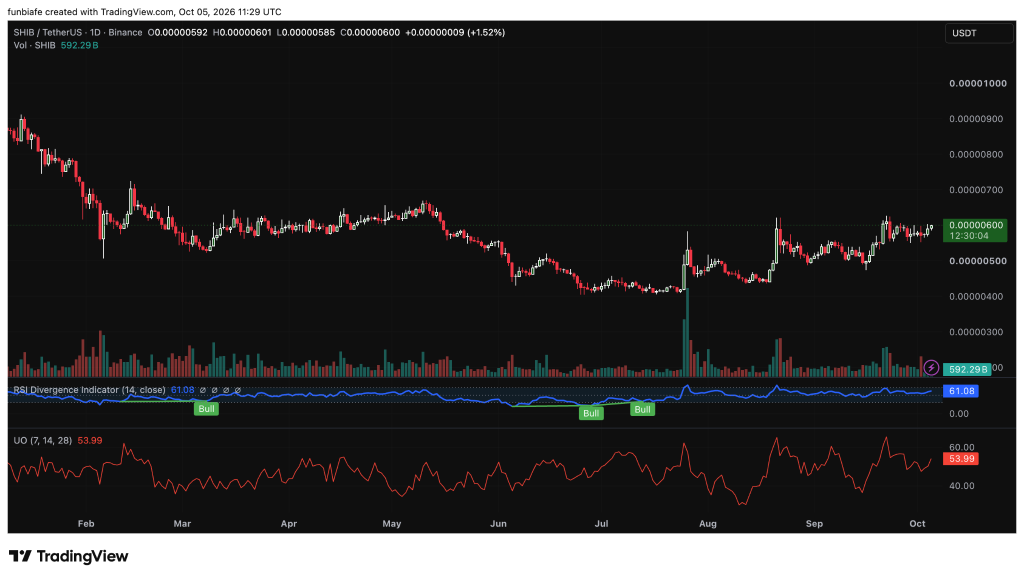Click the 61.08 value in RSI legend

point(183,390)
